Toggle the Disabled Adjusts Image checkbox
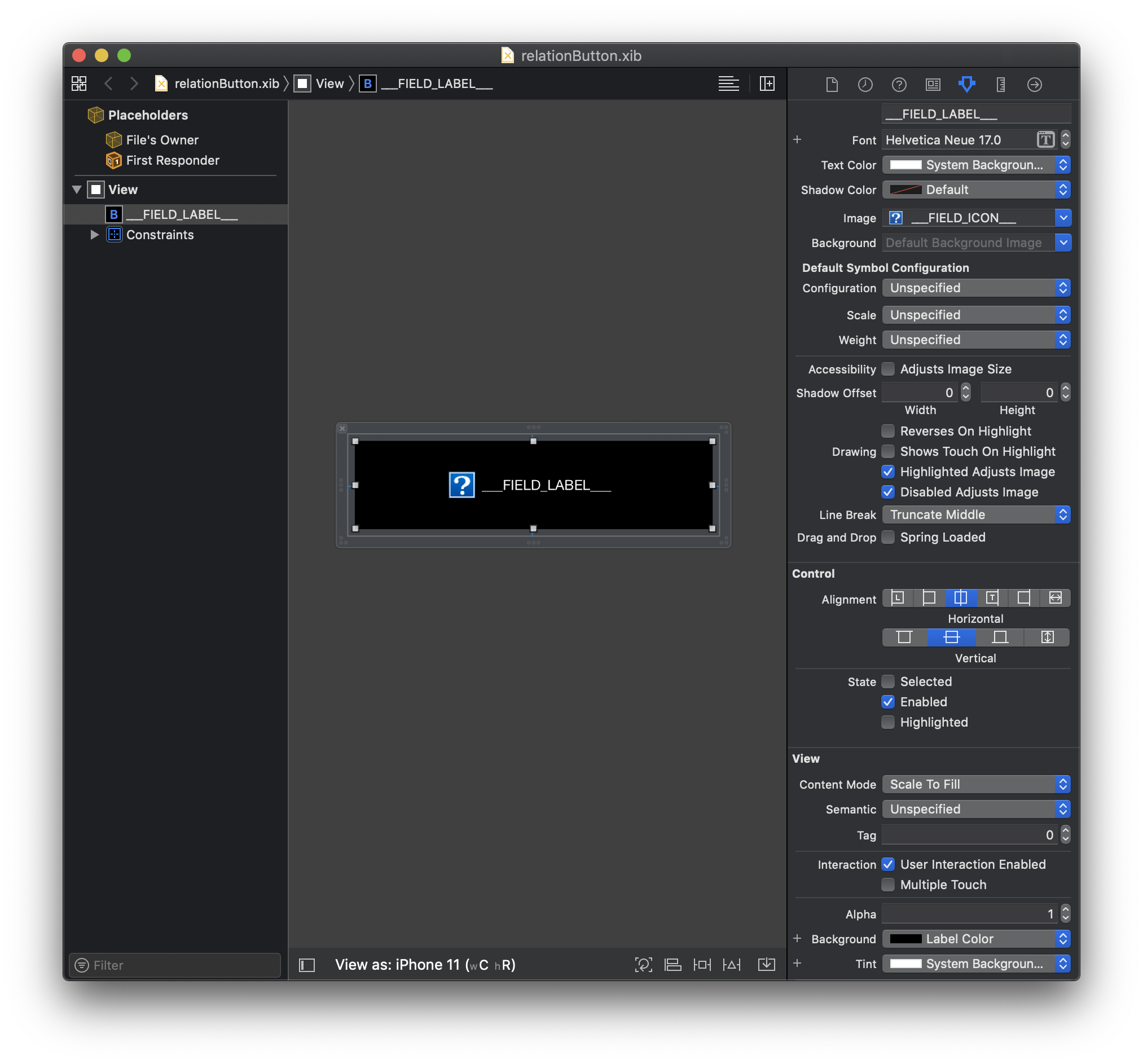This screenshot has height=1064, width=1143. pos(888,491)
